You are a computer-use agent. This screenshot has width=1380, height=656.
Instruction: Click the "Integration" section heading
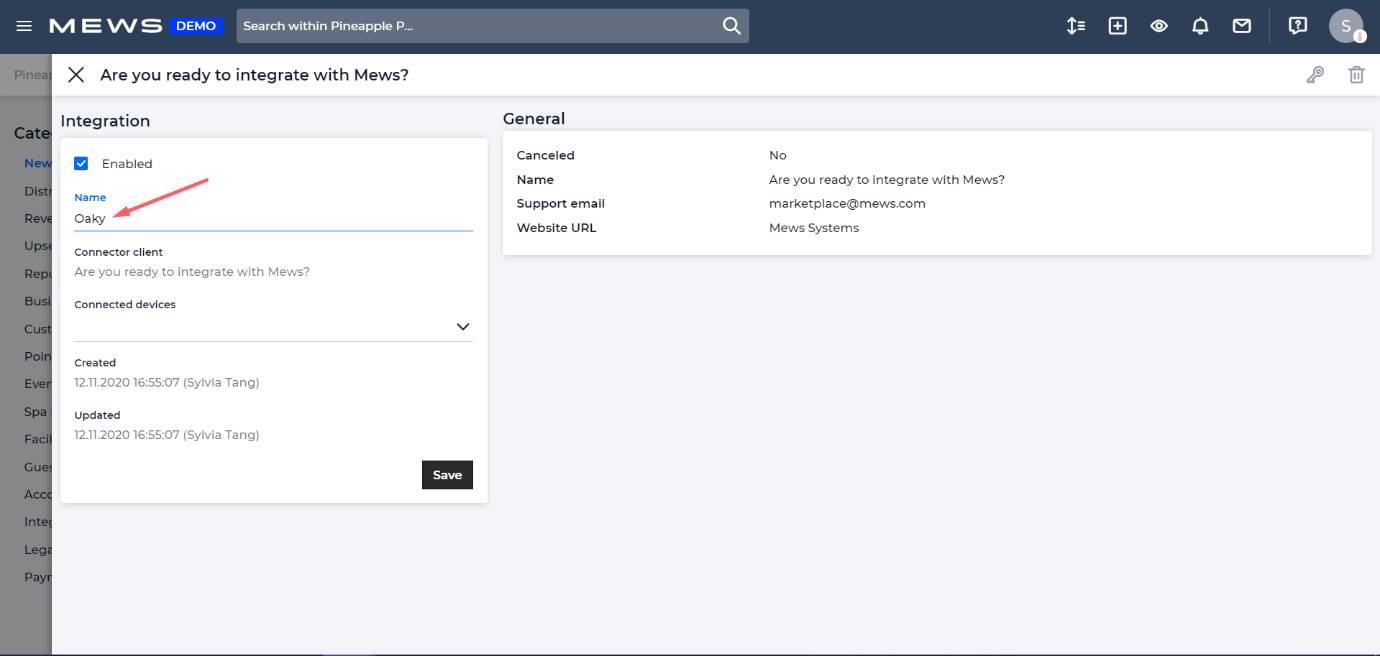pyautogui.click(x=105, y=121)
